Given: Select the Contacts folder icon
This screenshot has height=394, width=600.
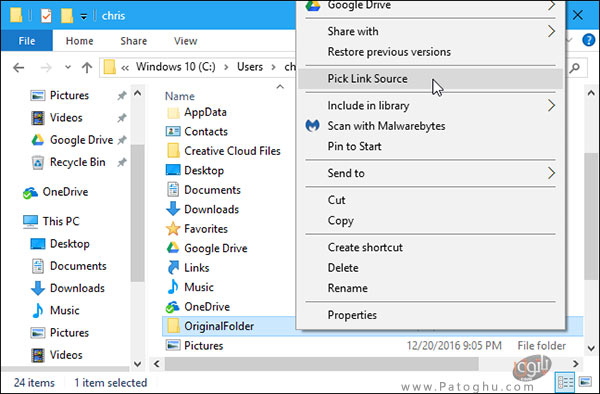Looking at the screenshot, I should coord(173,132).
